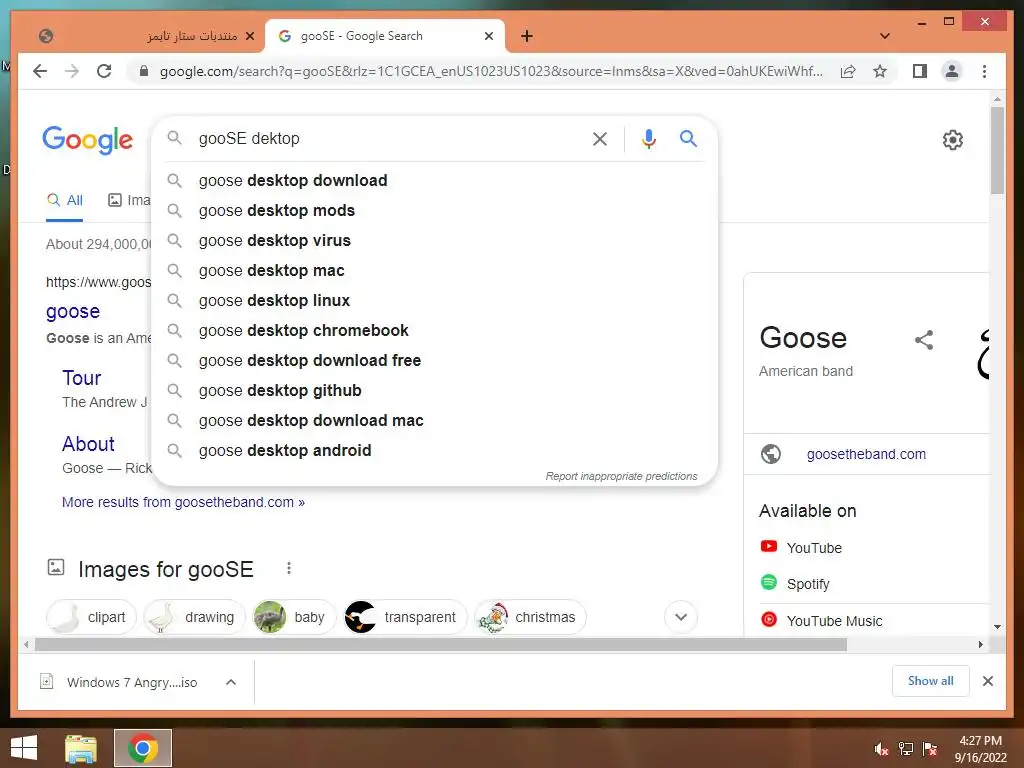Click the vertical page scrollbar thumb
The width and height of the screenshot is (1024, 768).
(x=997, y=150)
